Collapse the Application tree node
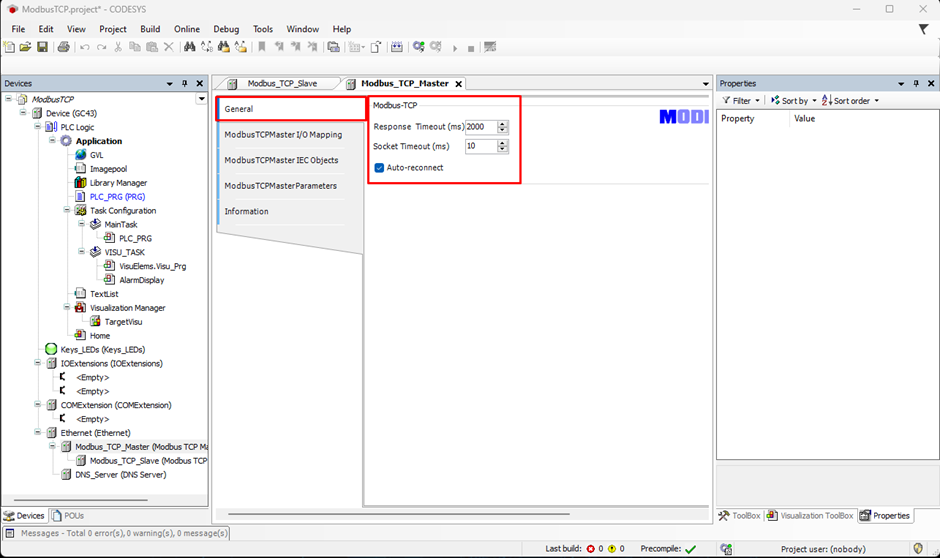 point(52,140)
